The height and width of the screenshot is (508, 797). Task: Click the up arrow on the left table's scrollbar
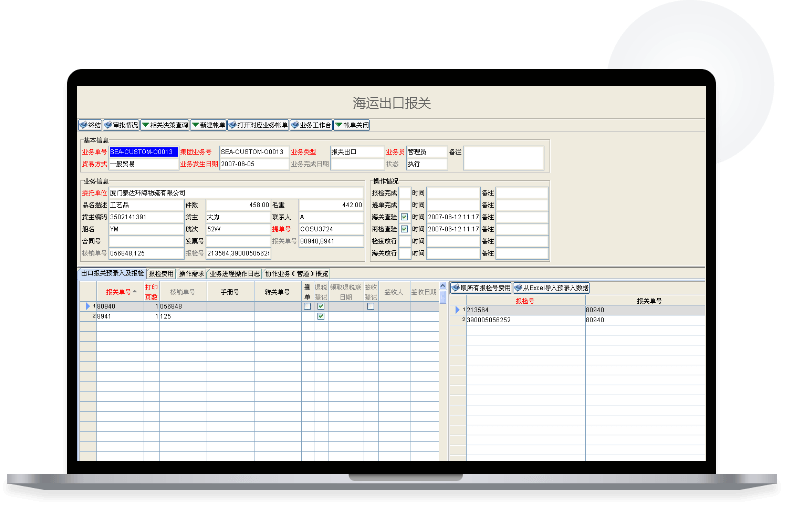tap(443, 286)
